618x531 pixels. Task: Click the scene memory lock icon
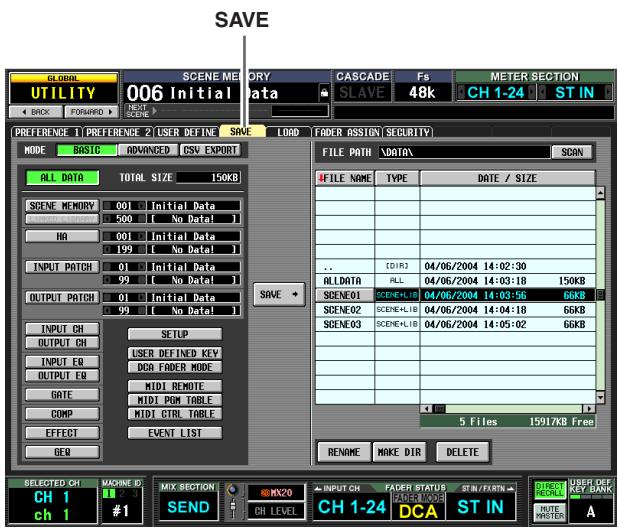[x=324, y=93]
